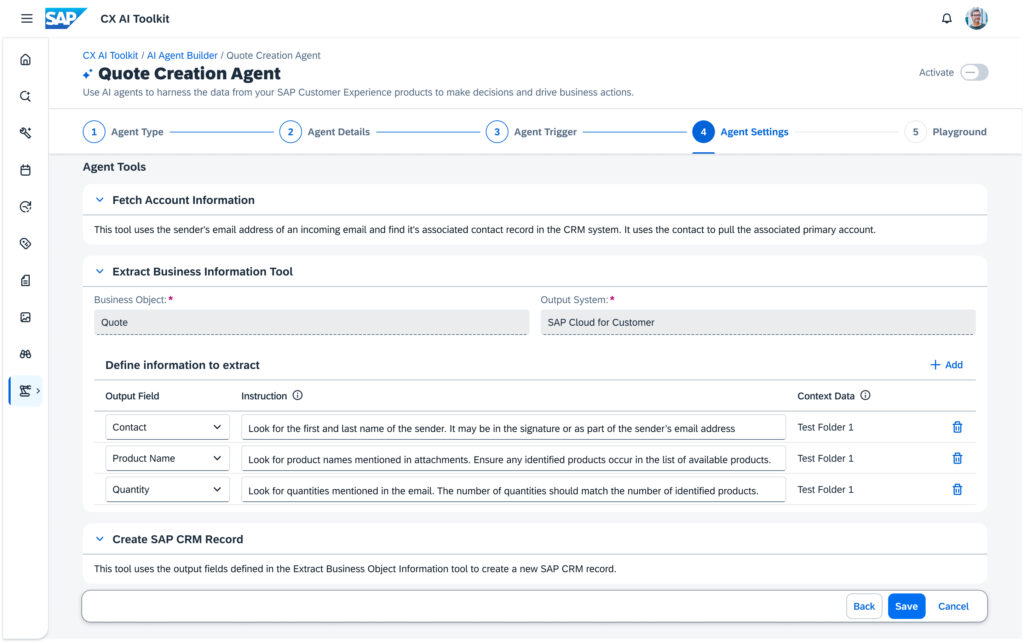Image resolution: width=1024 pixels, height=643 pixels.
Task: Collapse the Extract Business Information Tool section
Action: pyautogui.click(x=99, y=271)
